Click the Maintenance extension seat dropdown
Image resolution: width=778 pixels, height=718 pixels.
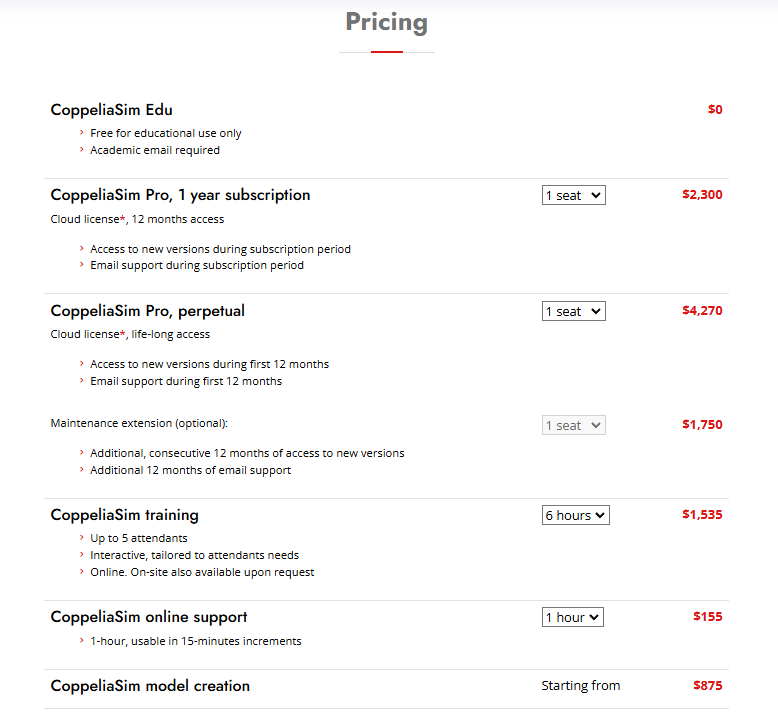pyautogui.click(x=573, y=425)
